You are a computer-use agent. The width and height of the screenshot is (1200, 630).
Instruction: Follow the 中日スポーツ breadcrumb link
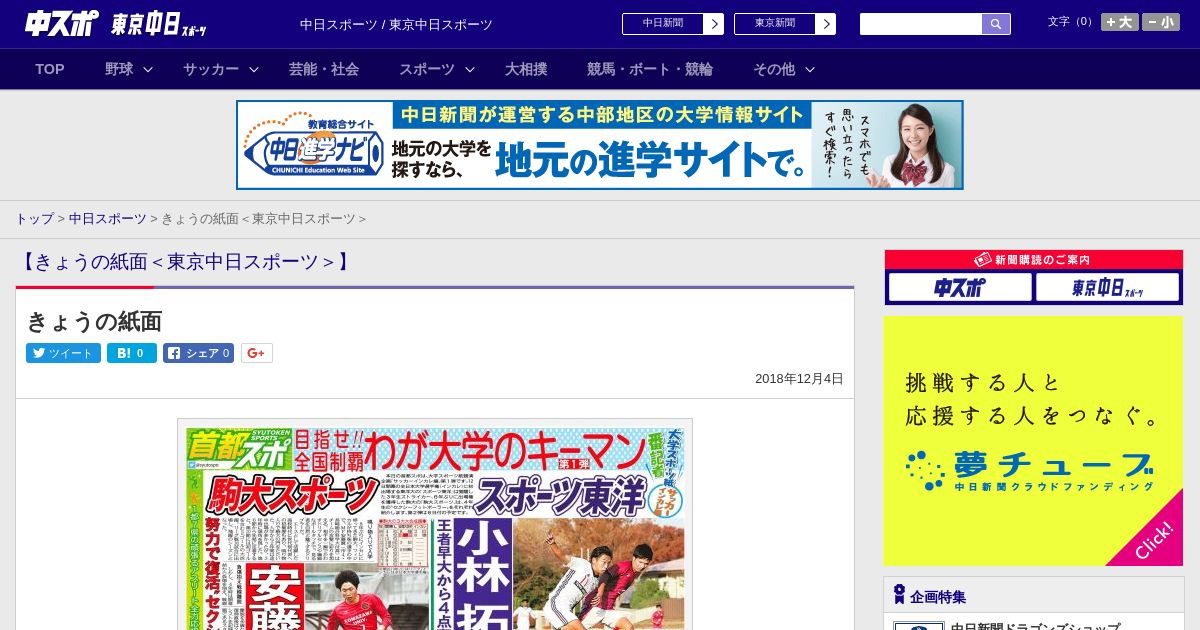tap(108, 218)
